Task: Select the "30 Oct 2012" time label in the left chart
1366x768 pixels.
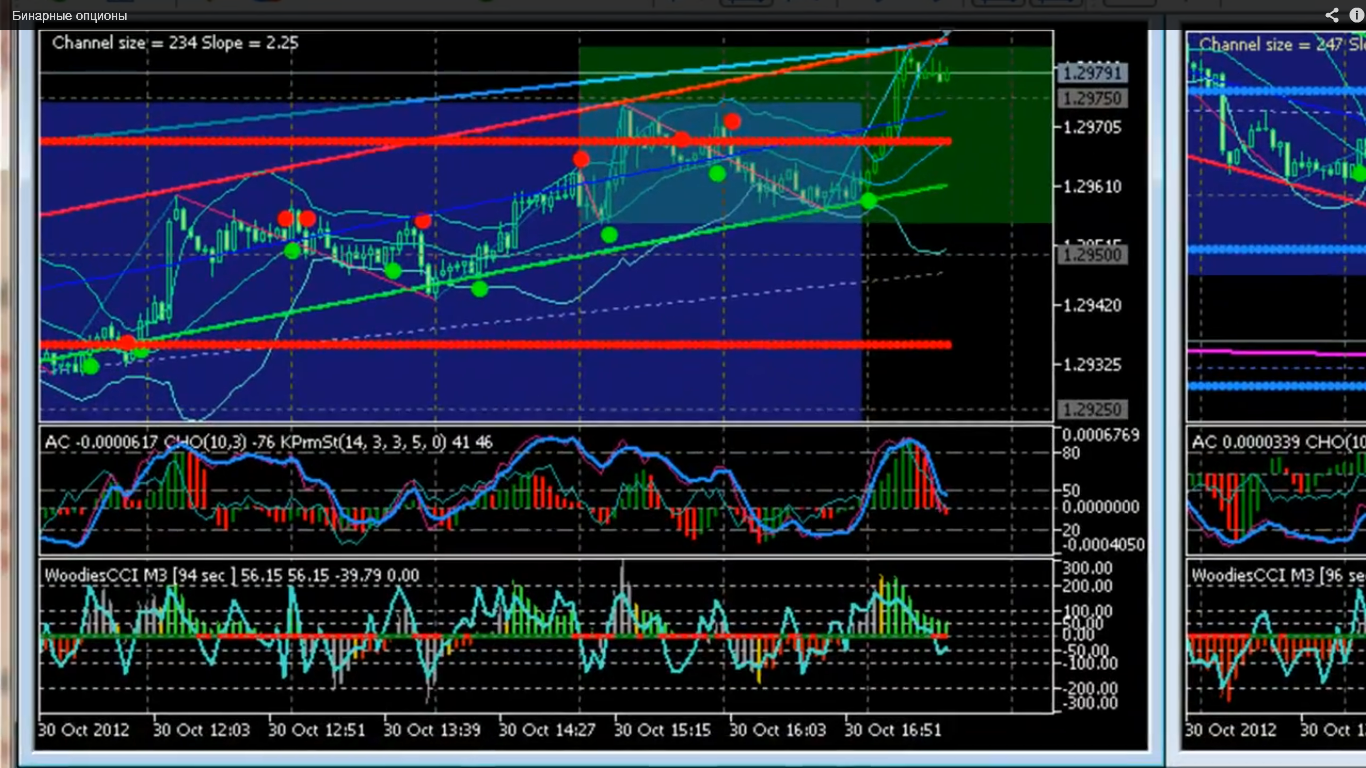Action: pyautogui.click(x=84, y=730)
